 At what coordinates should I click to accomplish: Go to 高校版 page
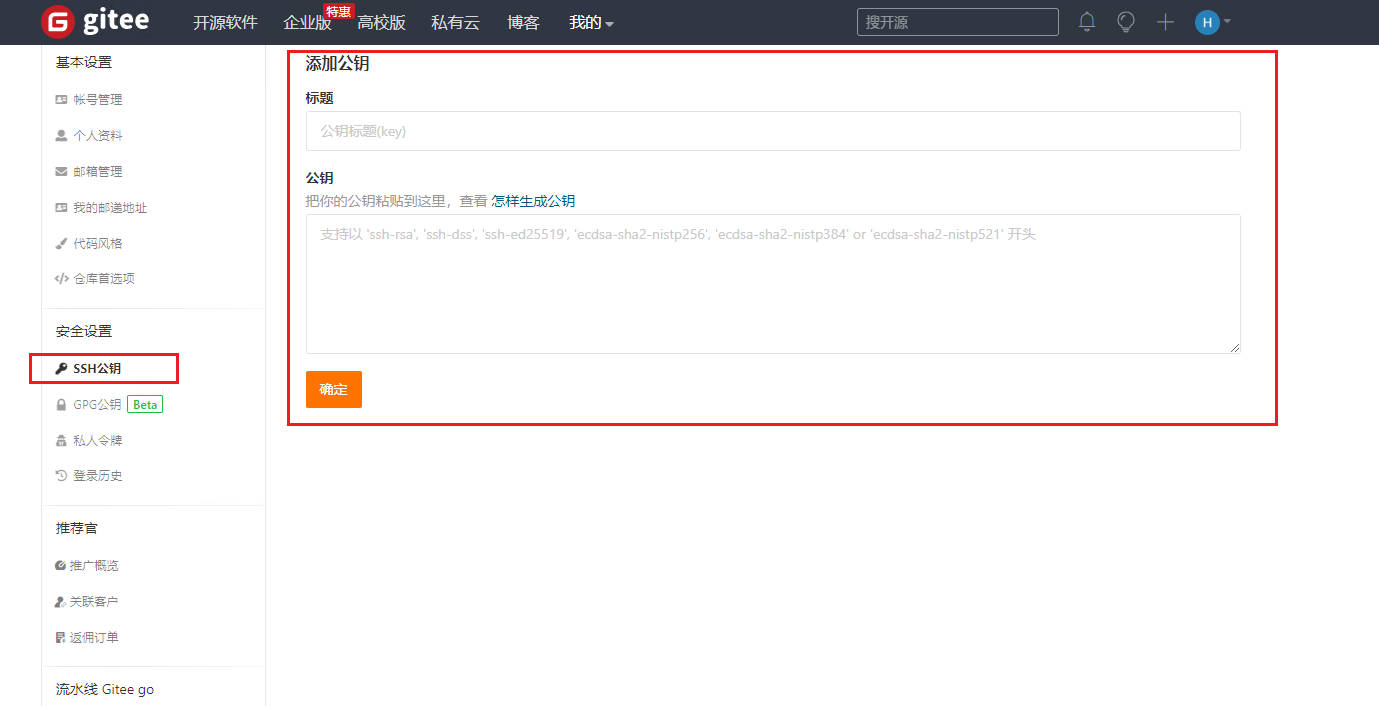coord(381,22)
